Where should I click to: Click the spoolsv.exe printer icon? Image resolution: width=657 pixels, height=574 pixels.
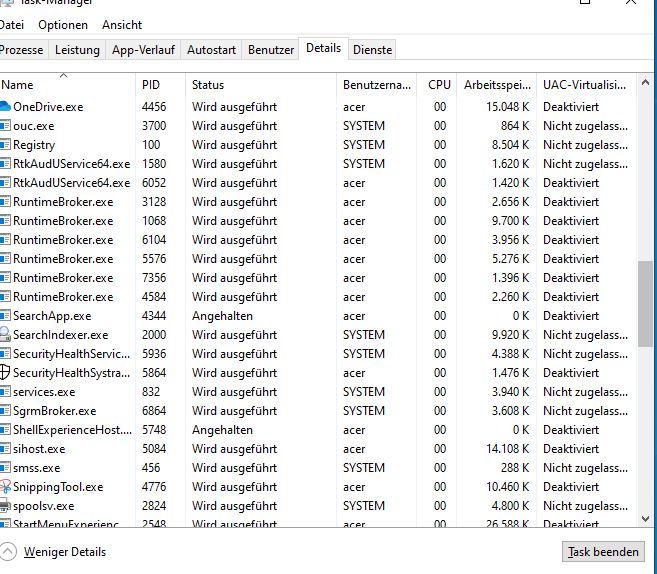coord(5,506)
